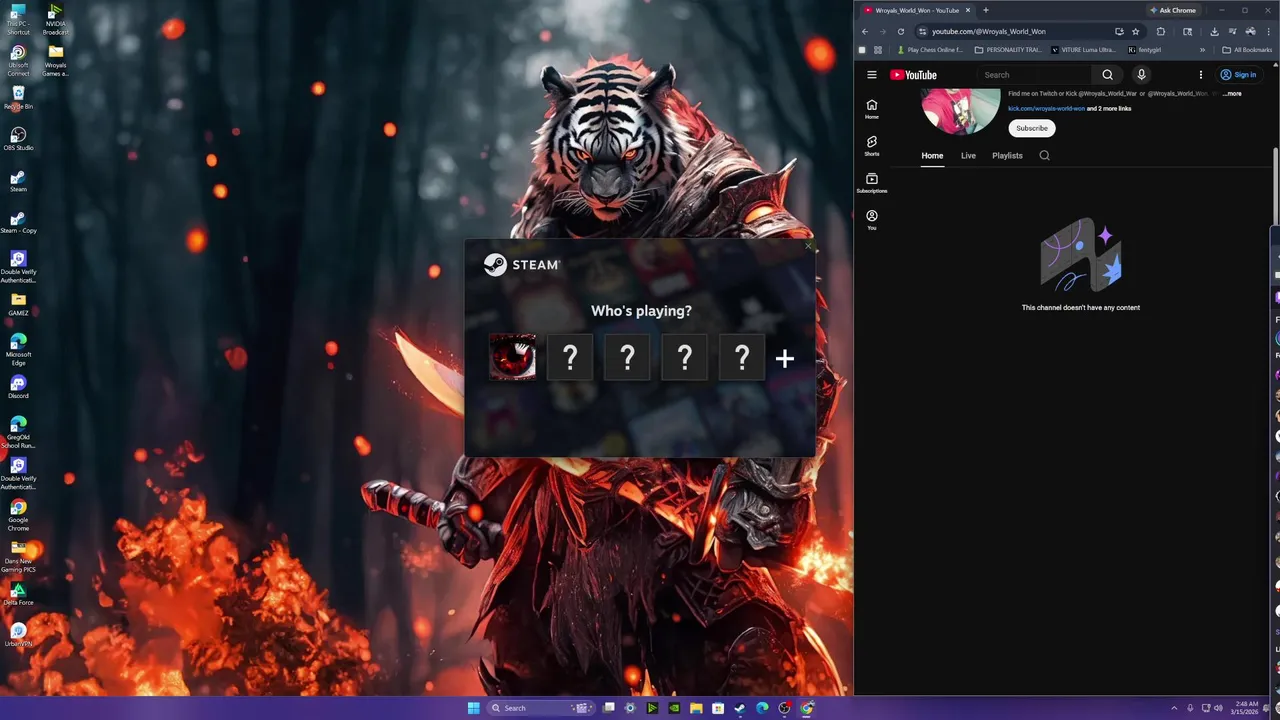This screenshot has height=720, width=1280.
Task: Click the YouTube Sign in button
Action: 1238,75
